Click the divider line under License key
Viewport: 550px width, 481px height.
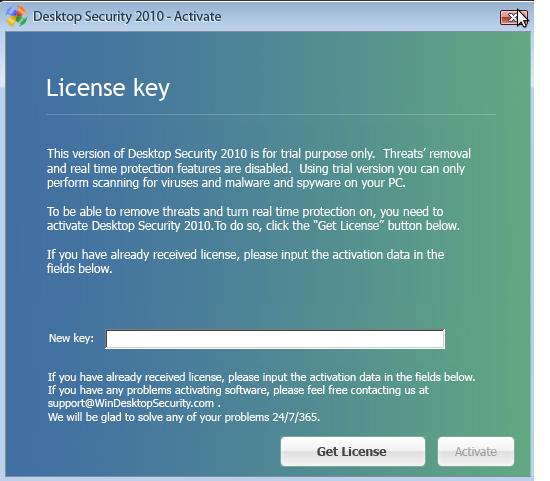271,114
